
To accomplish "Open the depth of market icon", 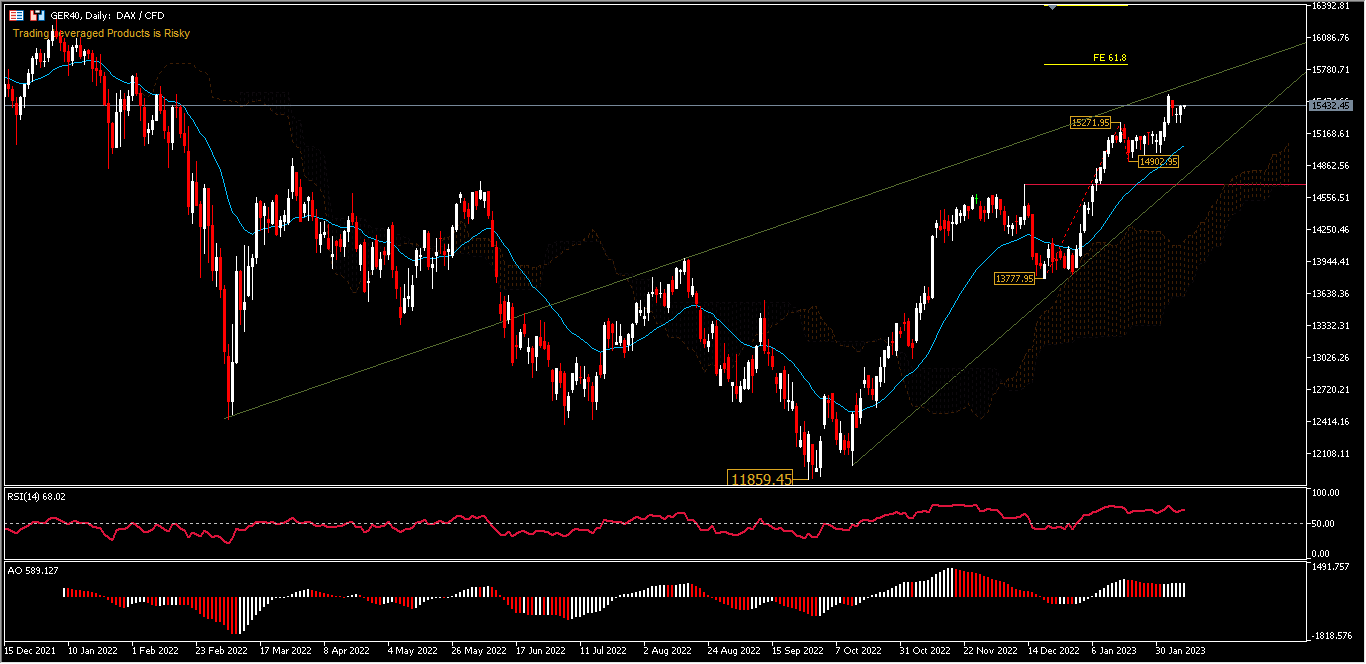I will pyautogui.click(x=17, y=15).
